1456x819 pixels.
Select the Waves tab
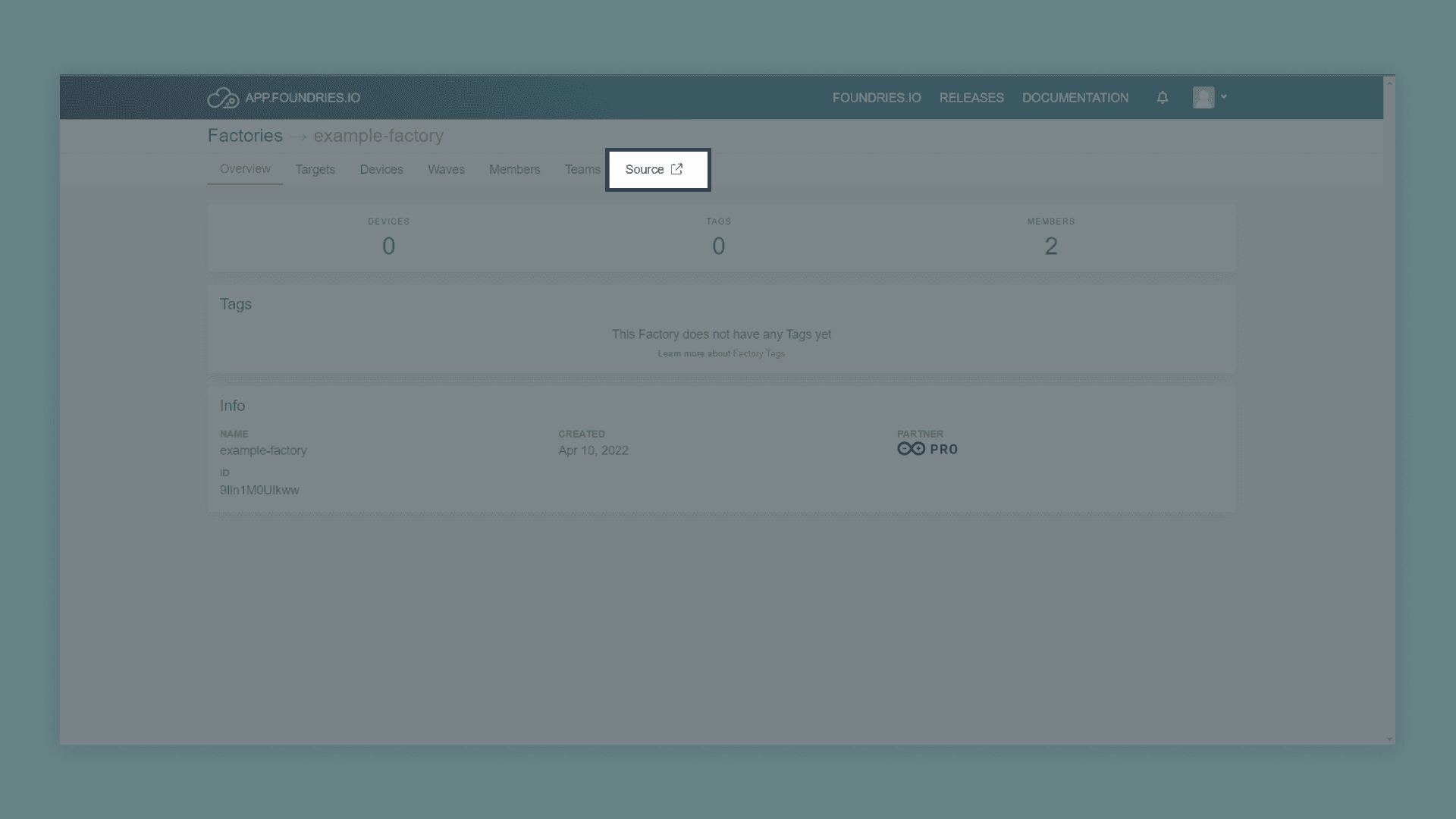(x=446, y=170)
